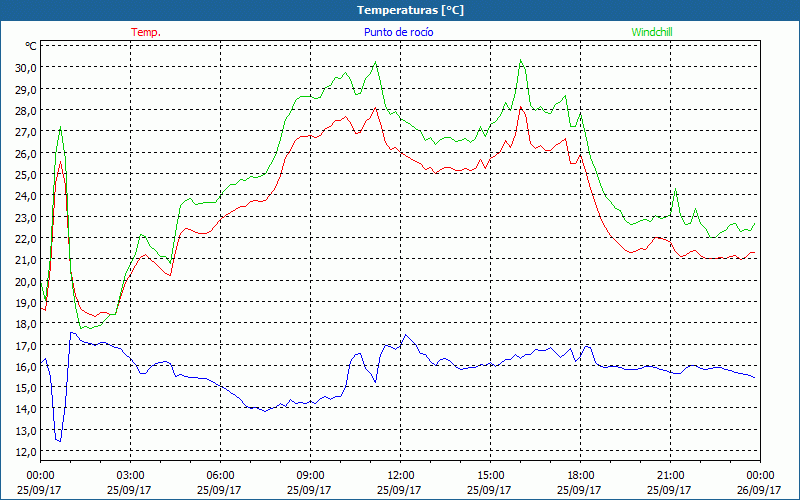Click the '24,0' y-axis value

27,196
